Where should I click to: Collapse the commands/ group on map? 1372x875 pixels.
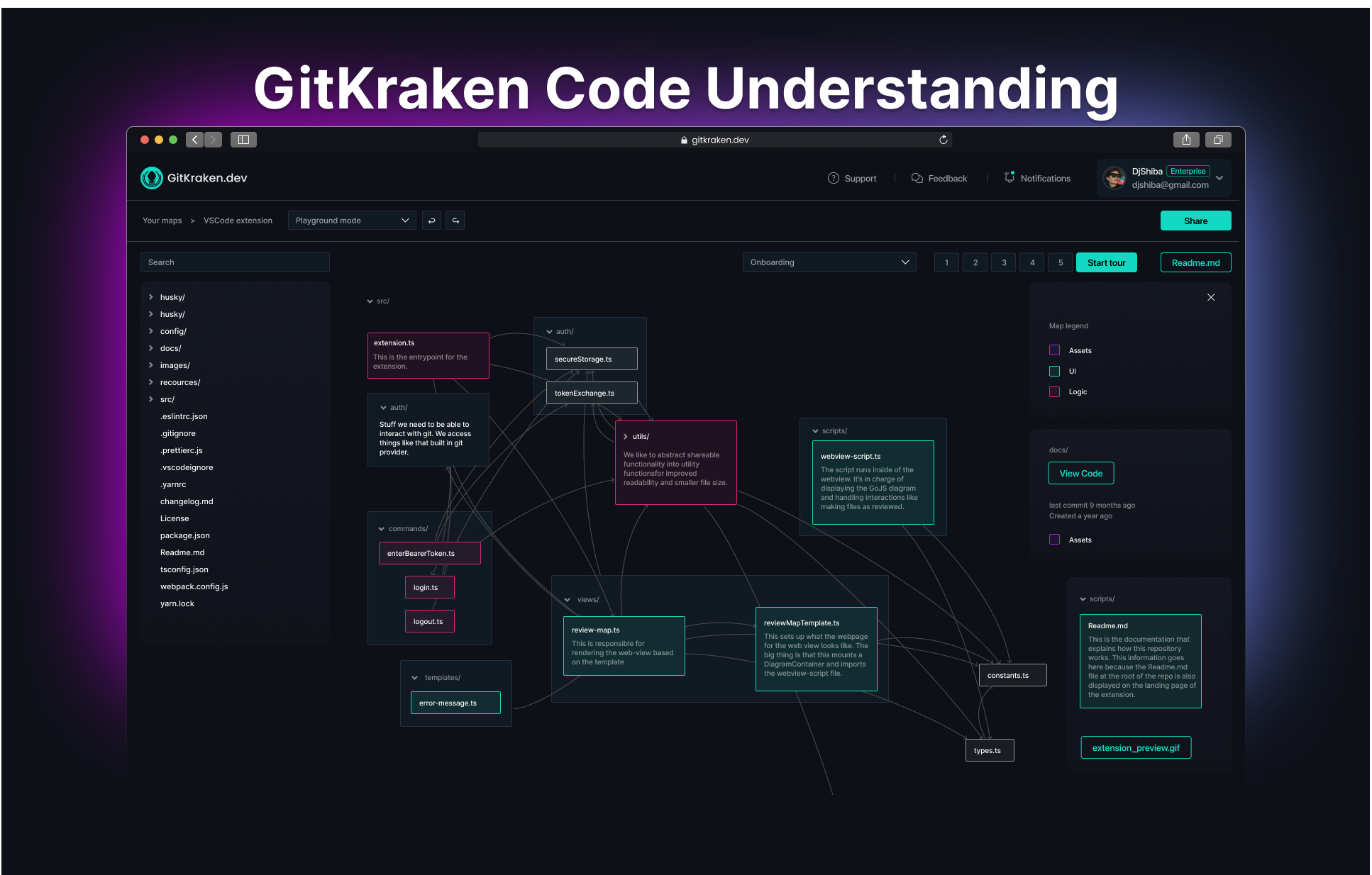381,529
